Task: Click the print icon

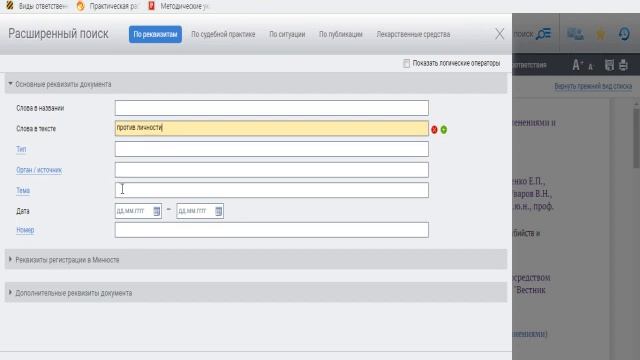Action: 623,65
